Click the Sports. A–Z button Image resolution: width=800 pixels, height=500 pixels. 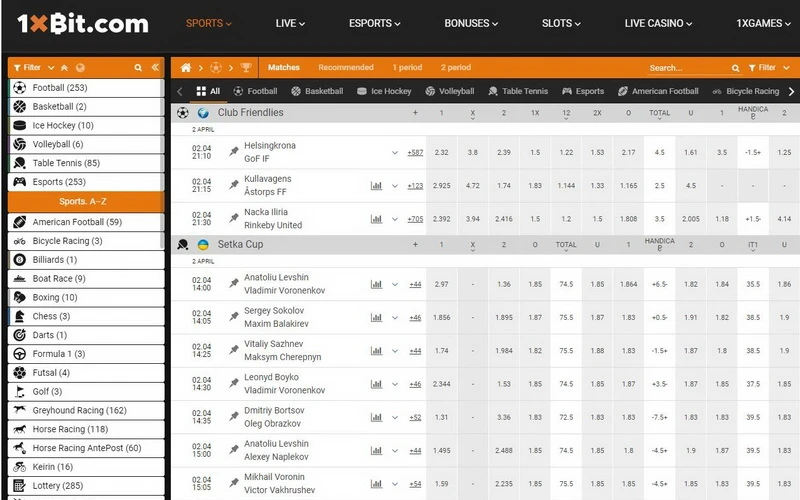click(86, 202)
